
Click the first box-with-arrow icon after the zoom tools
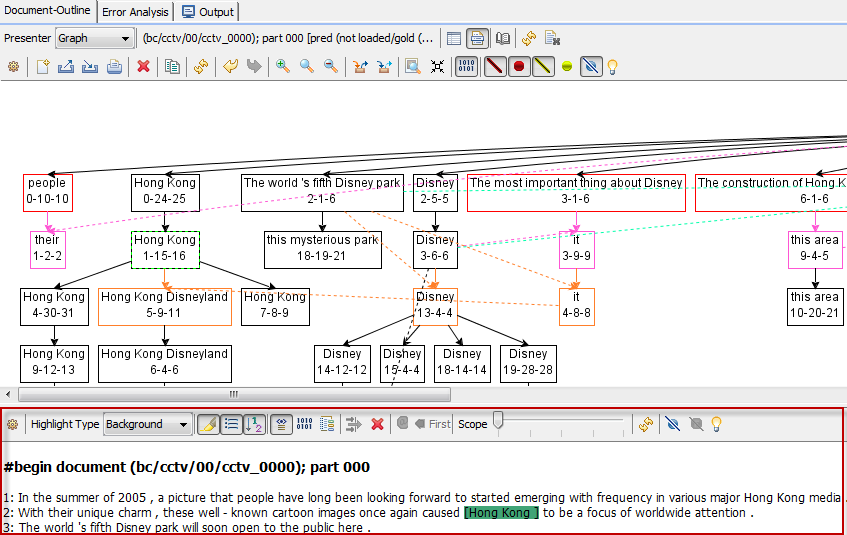pyautogui.click(x=360, y=66)
